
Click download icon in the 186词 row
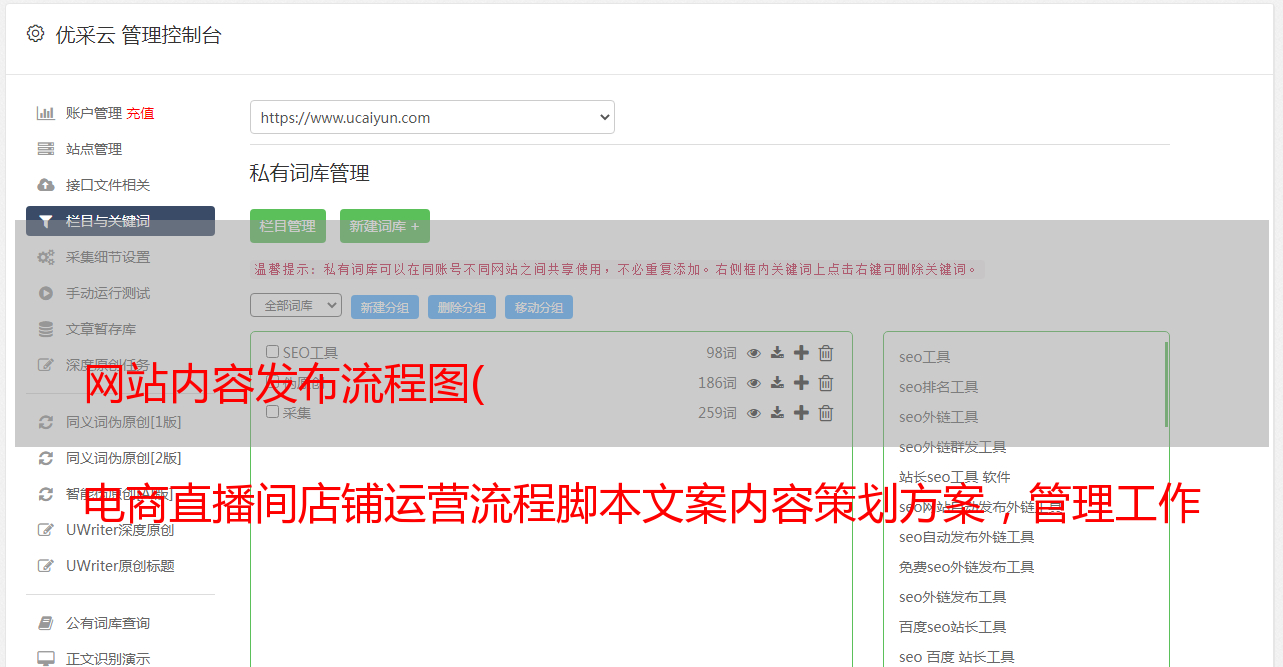777,383
